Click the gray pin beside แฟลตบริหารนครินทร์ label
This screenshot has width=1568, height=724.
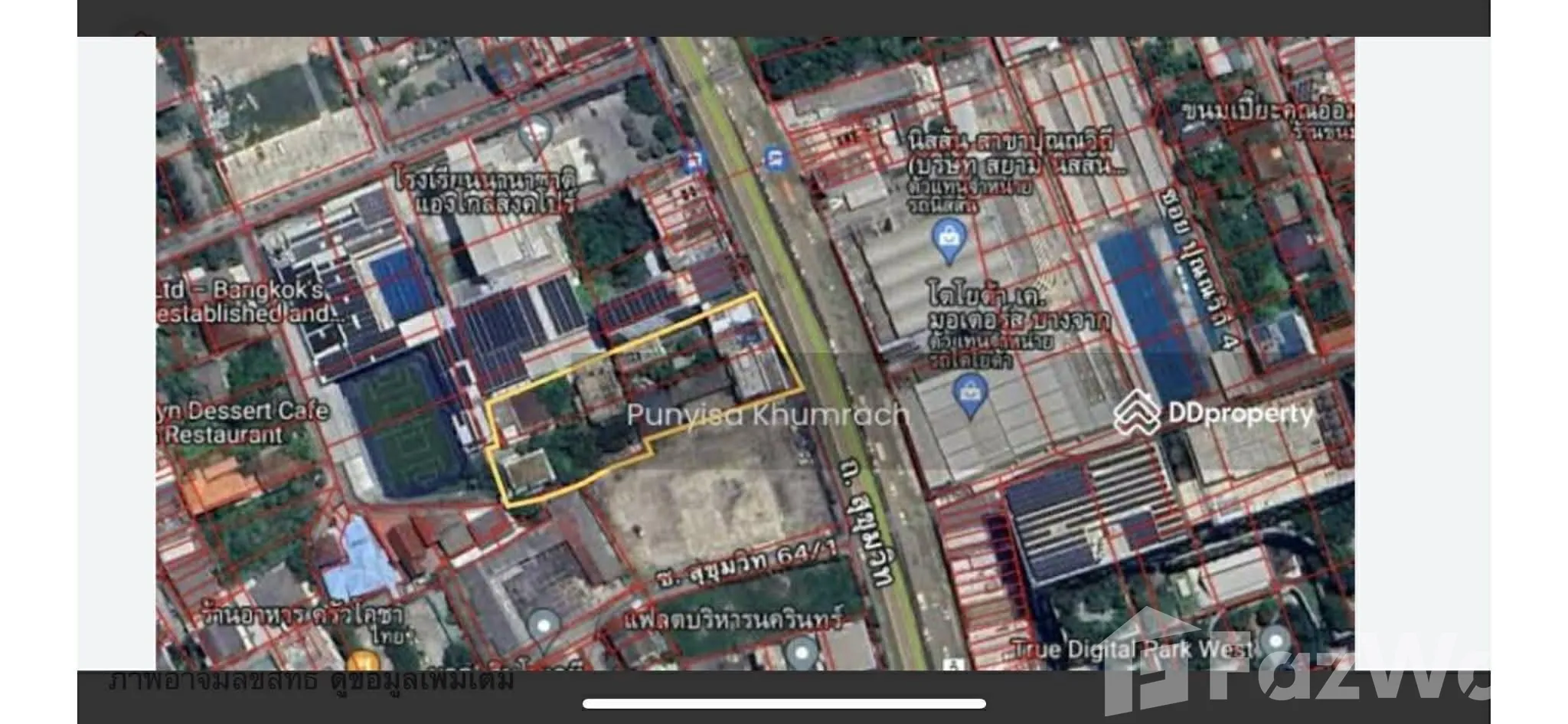coord(802,654)
